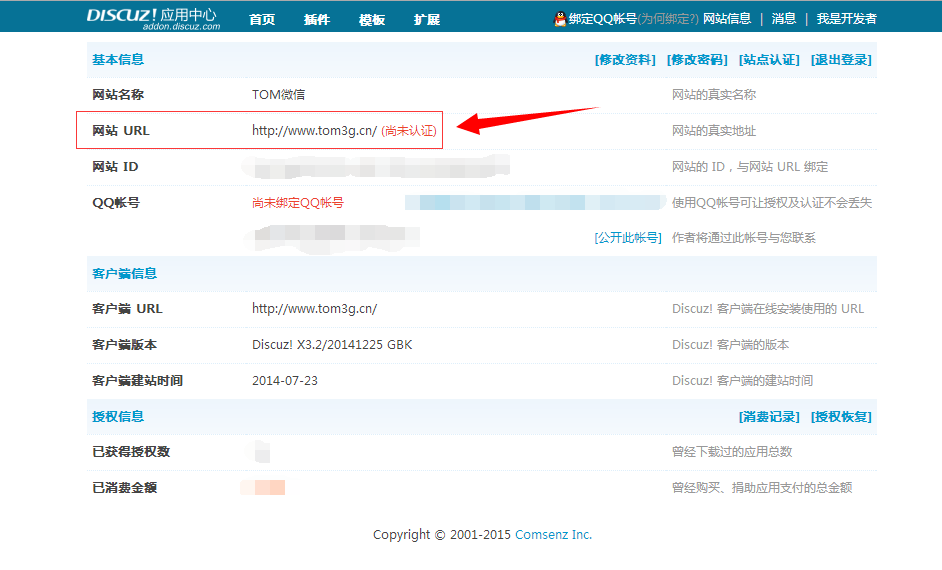Open the 首页 navigation tab
The height and width of the screenshot is (570, 942).
click(x=262, y=19)
